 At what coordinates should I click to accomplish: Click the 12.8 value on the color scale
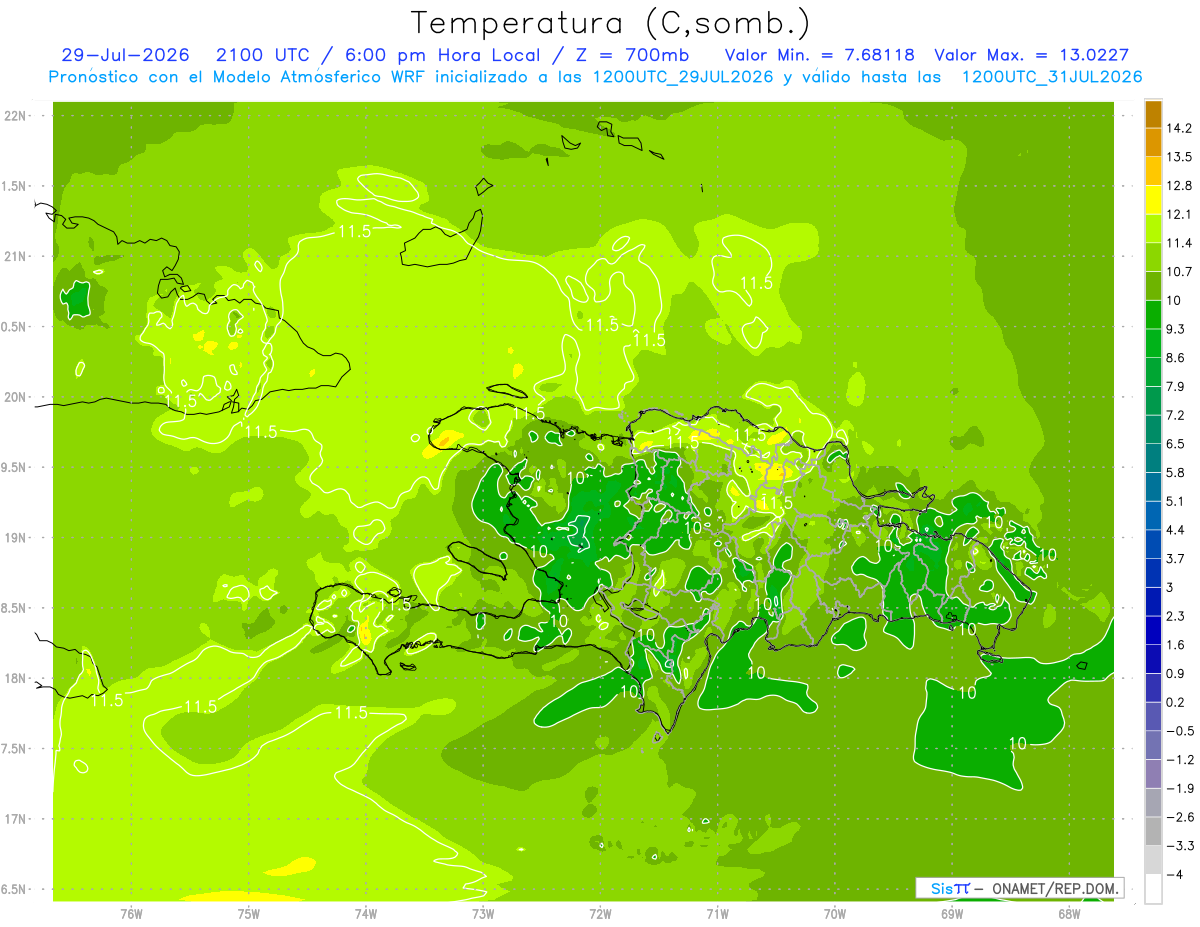[x=1179, y=186]
